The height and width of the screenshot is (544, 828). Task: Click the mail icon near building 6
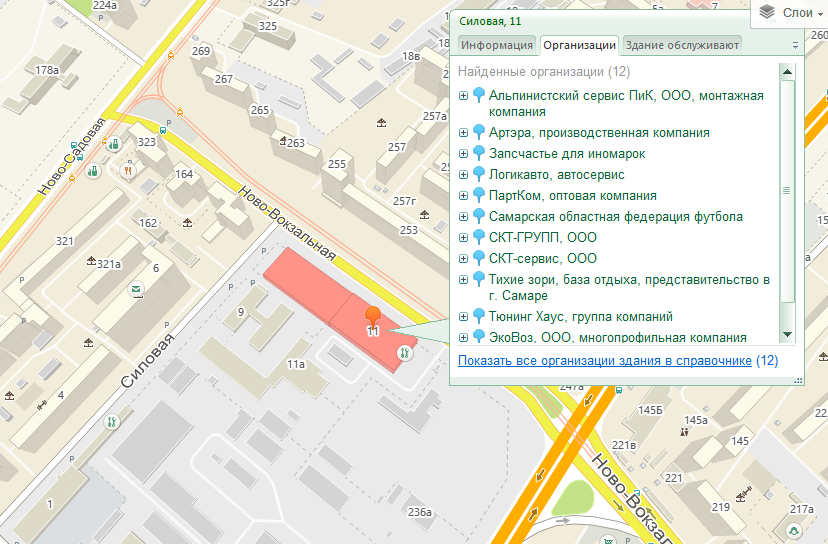[x=136, y=289]
